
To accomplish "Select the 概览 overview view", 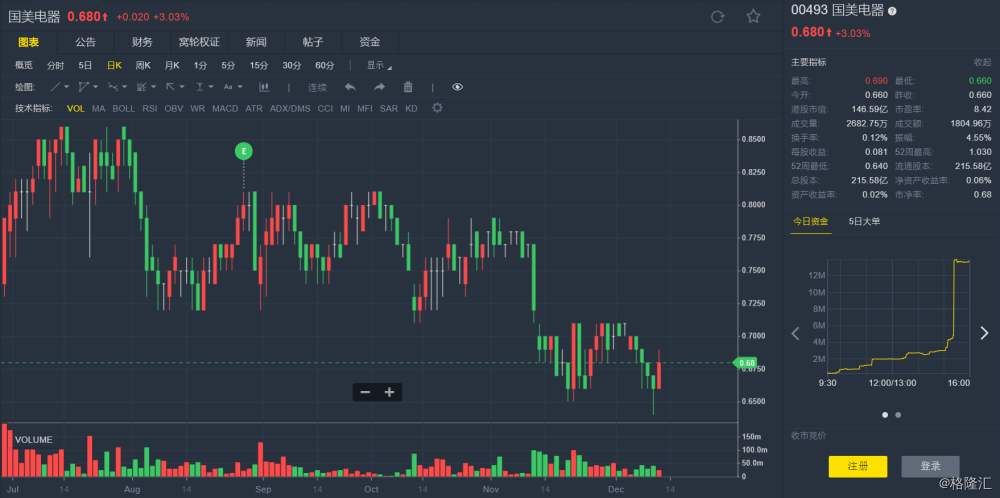I will click(x=24, y=65).
